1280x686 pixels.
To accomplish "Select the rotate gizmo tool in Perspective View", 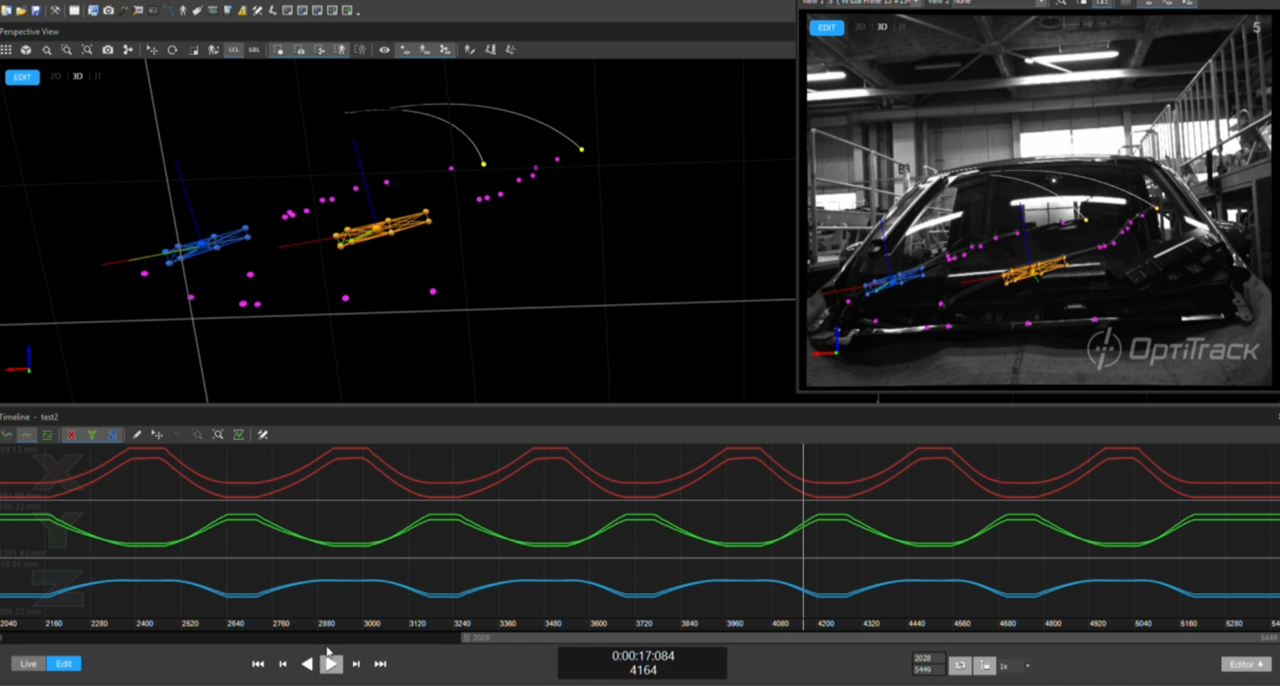I will (x=172, y=50).
